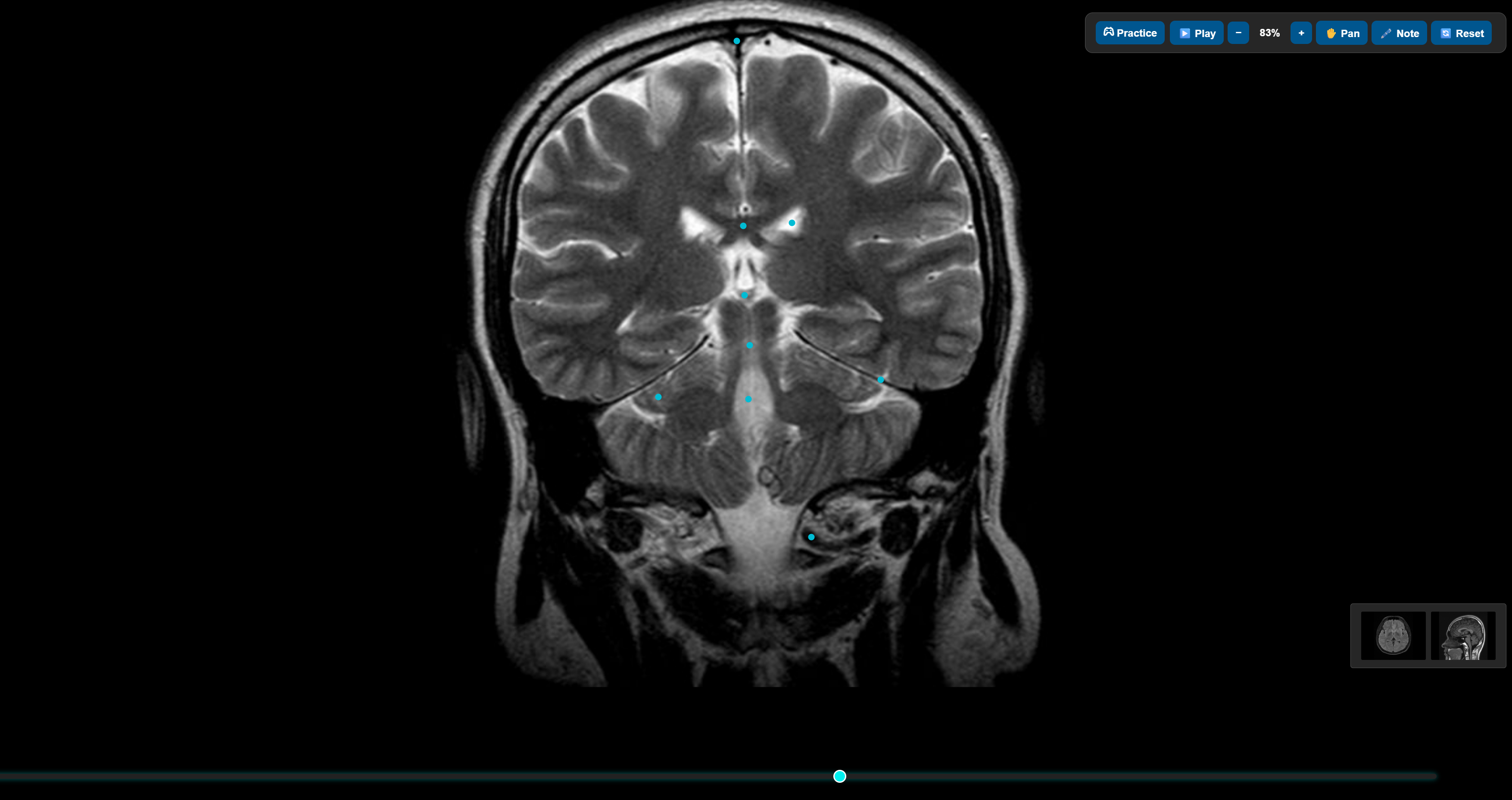Viewport: 1512px width, 800px height.
Task: Click the marker at top of skull midline
Action: [737, 41]
